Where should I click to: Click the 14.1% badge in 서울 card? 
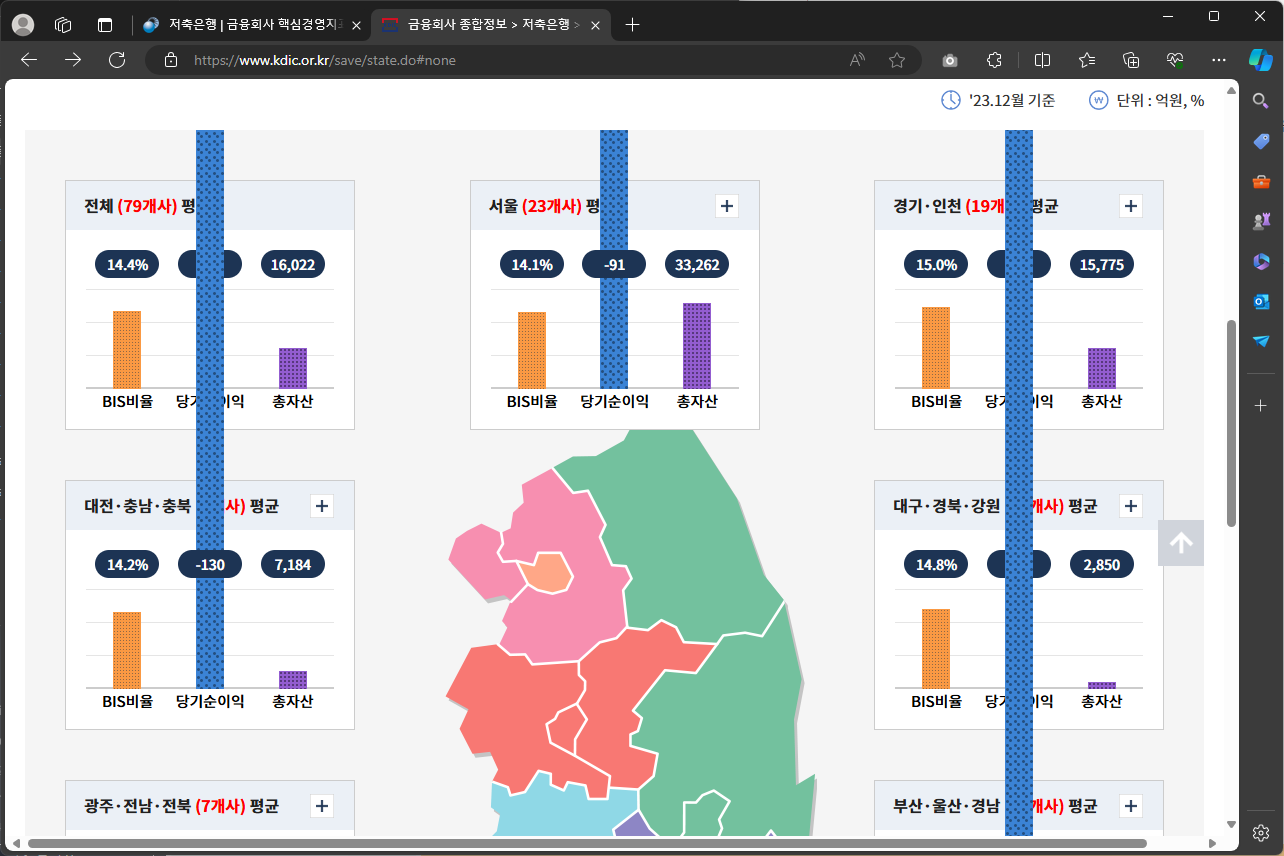(x=532, y=265)
